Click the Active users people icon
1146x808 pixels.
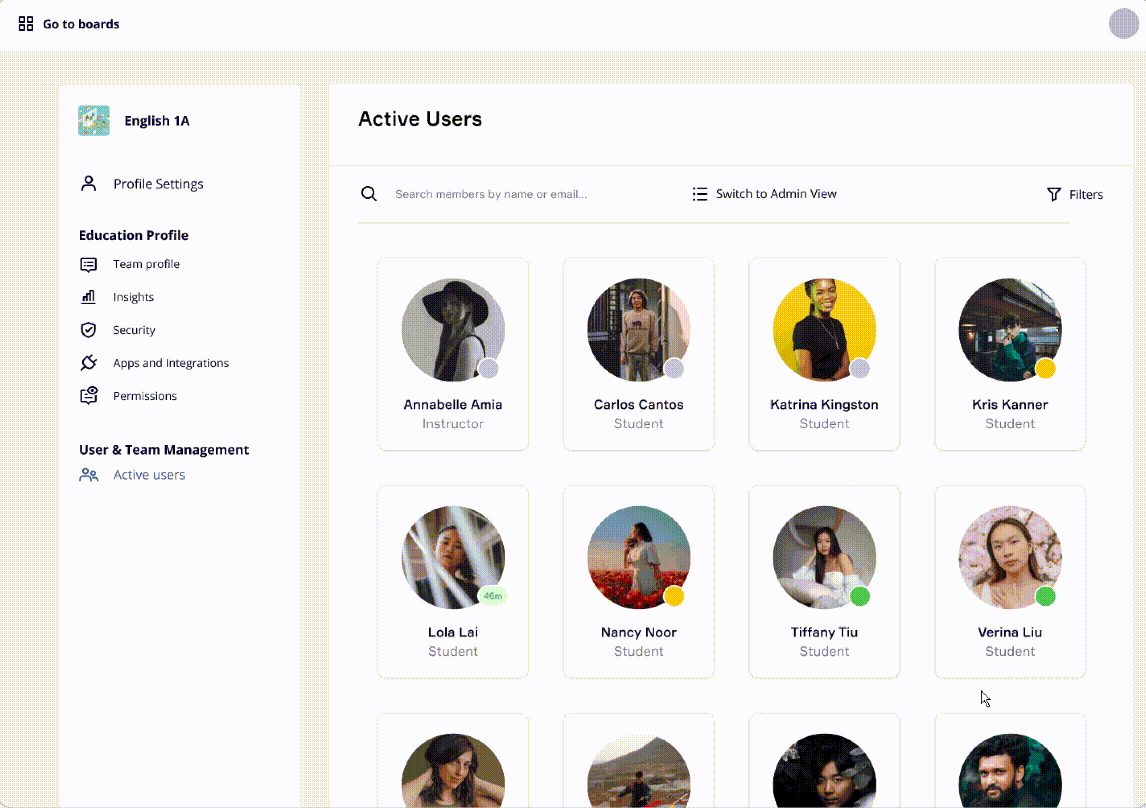coord(88,475)
